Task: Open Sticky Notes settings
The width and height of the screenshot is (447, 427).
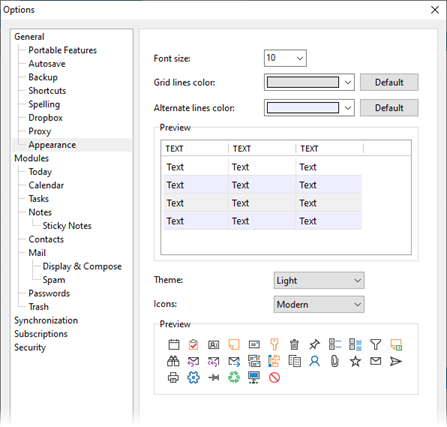Action: pos(67,226)
